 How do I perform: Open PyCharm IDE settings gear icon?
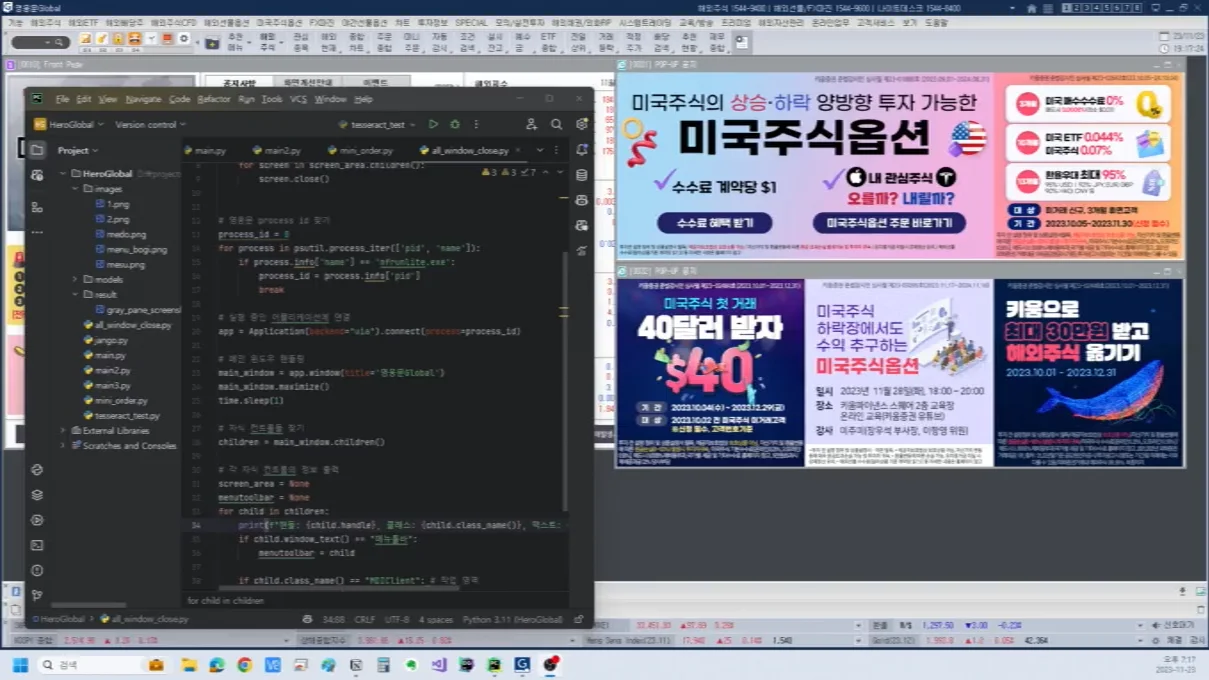pos(582,124)
